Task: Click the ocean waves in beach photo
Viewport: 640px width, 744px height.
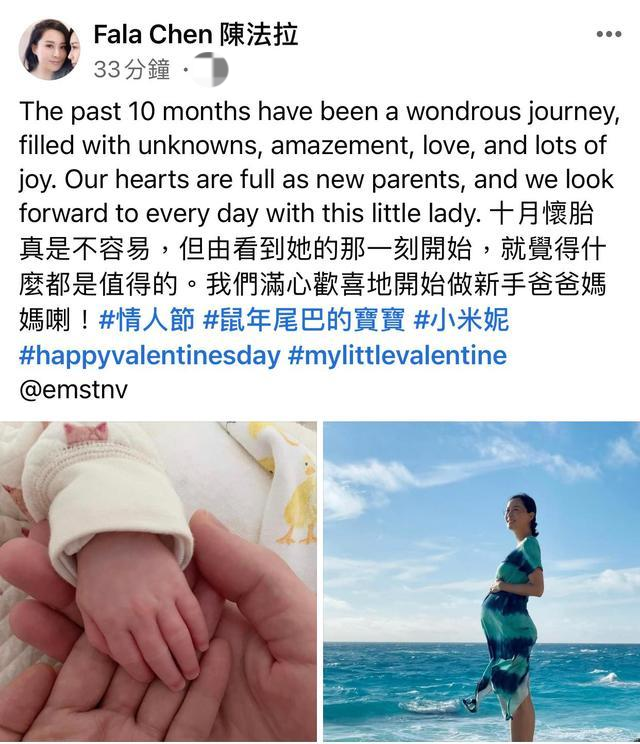Action: (x=482, y=690)
